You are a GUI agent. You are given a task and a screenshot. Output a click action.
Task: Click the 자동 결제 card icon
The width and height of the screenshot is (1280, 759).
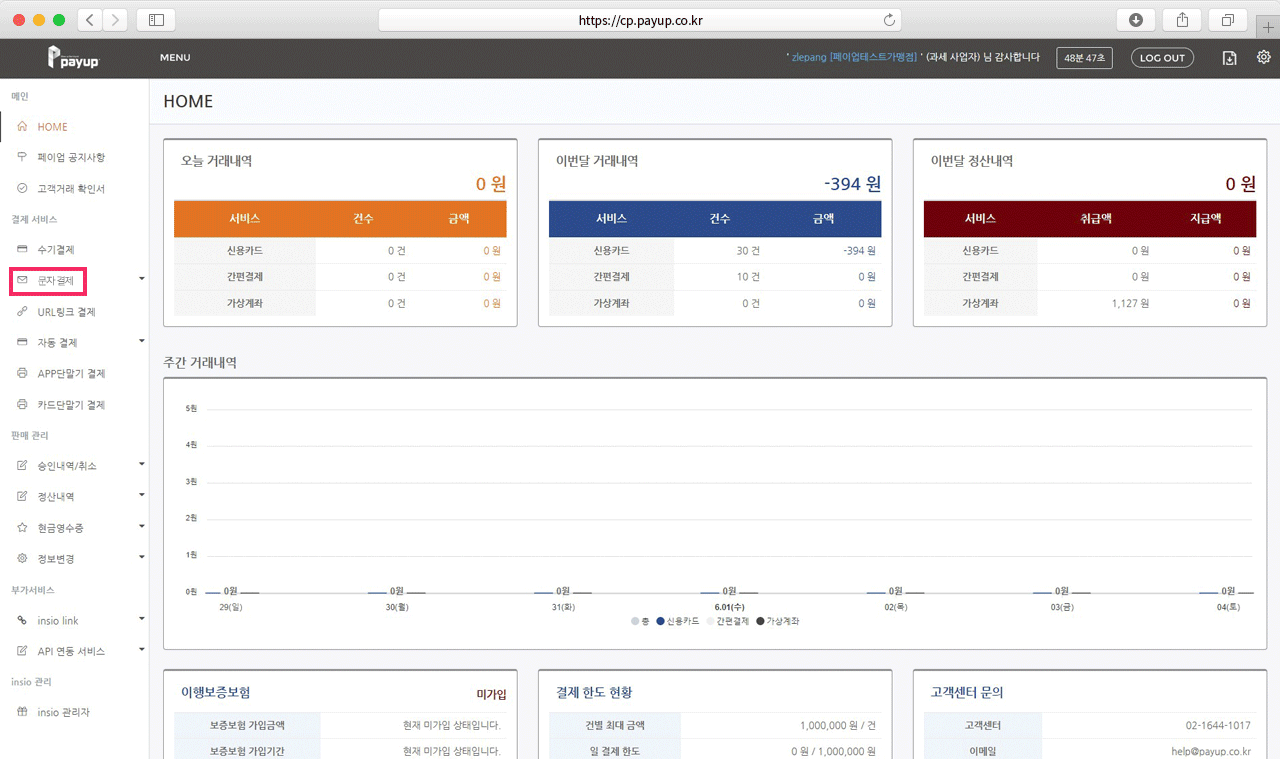point(22,342)
